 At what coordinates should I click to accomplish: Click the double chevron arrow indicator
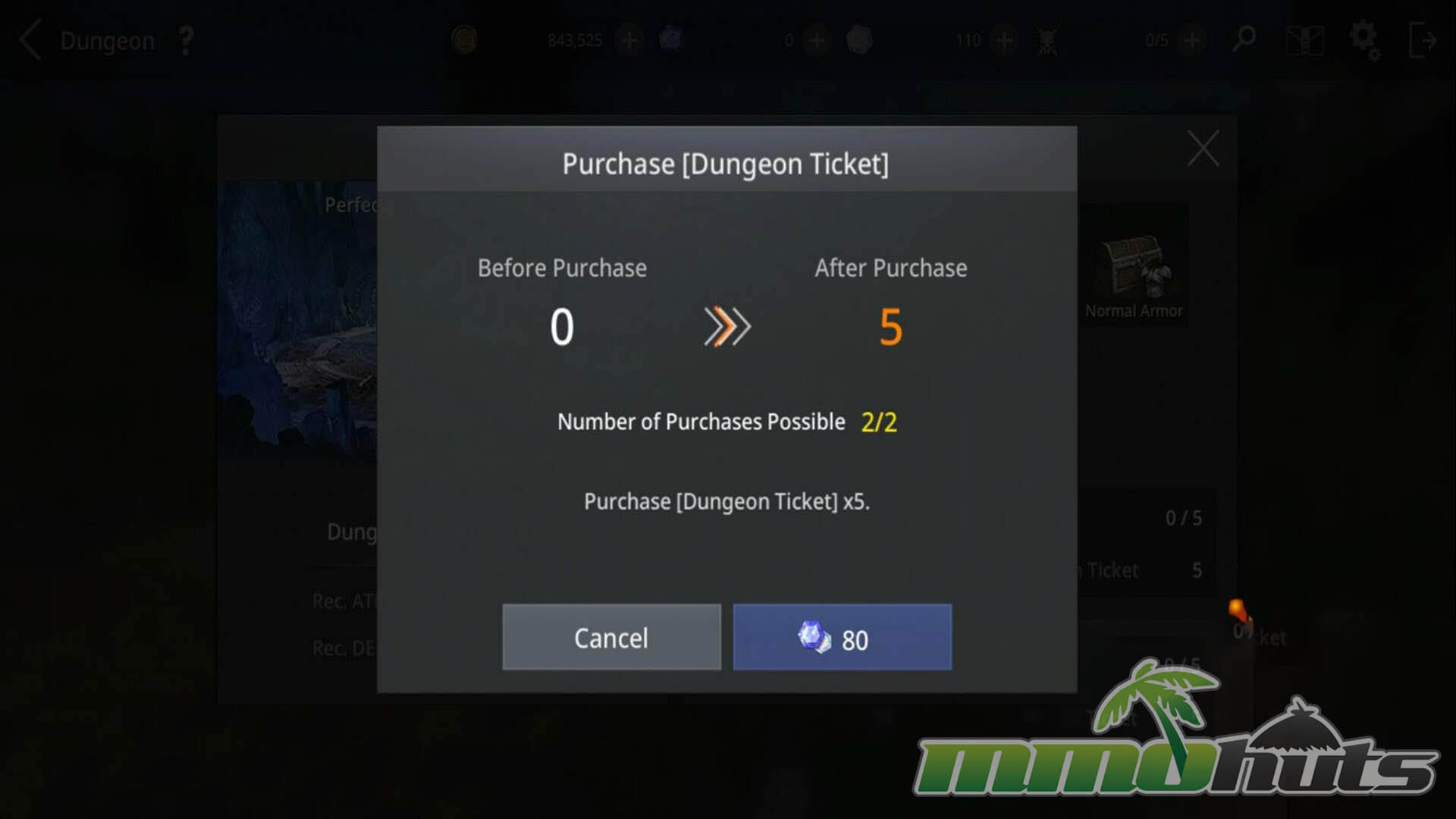[x=726, y=327]
